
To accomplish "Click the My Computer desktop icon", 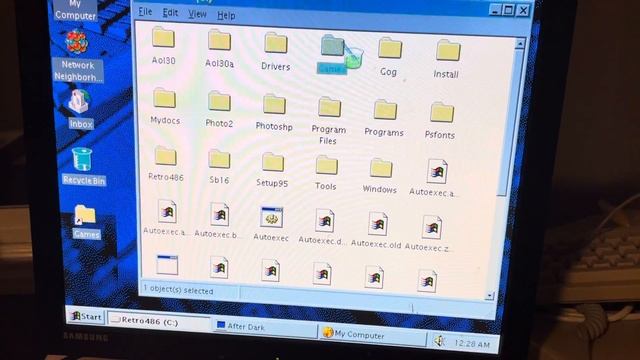I will pyautogui.click(x=76, y=10).
